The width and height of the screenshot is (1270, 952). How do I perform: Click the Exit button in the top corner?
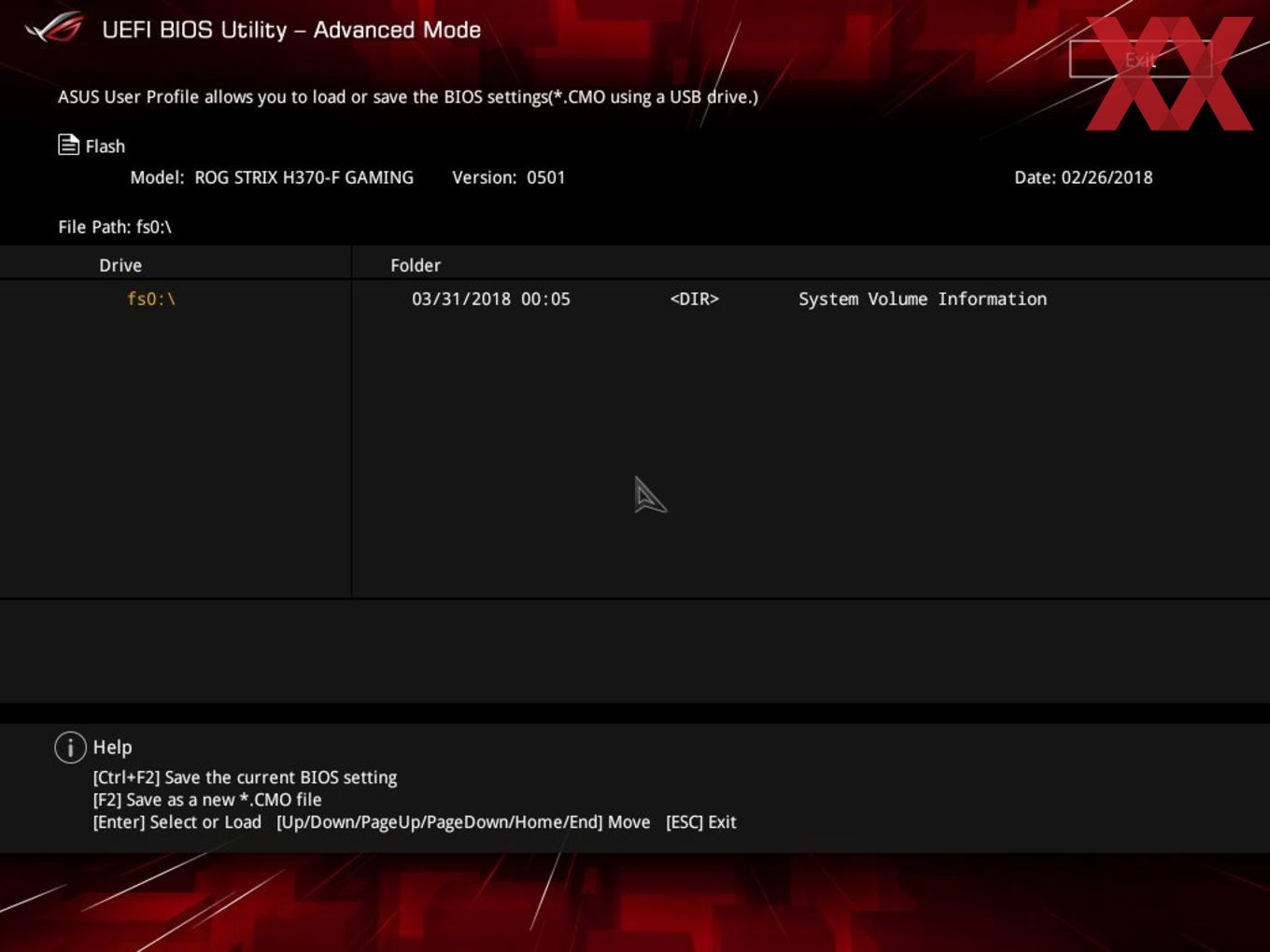tap(1140, 60)
